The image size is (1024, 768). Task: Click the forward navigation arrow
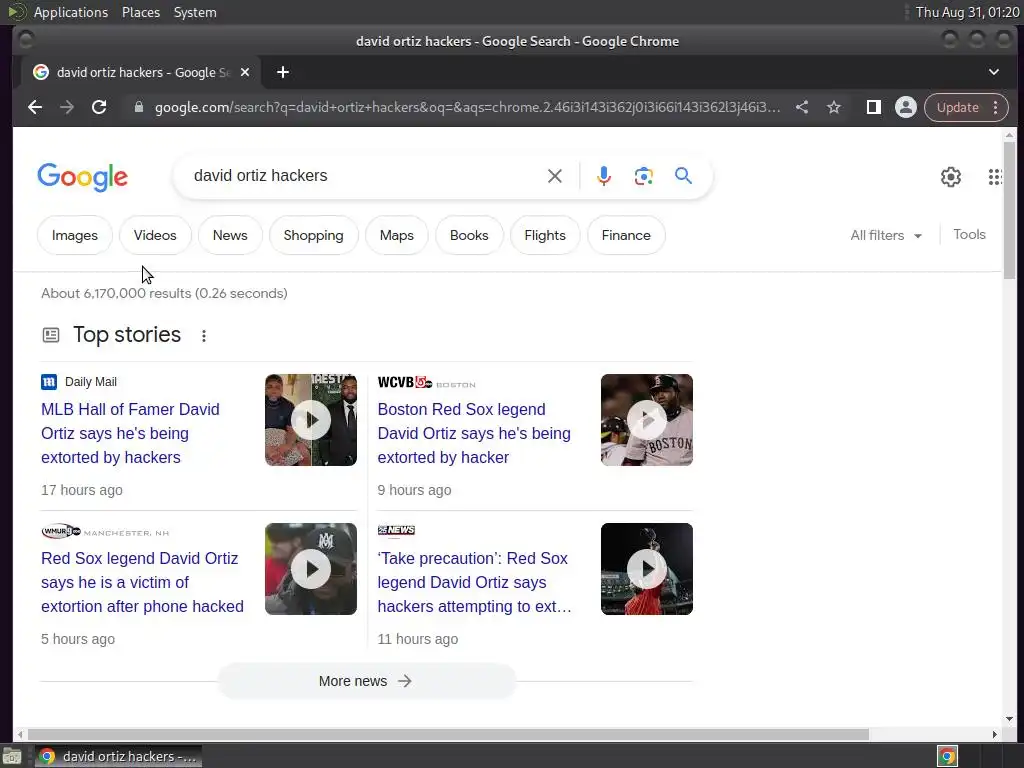[x=67, y=107]
